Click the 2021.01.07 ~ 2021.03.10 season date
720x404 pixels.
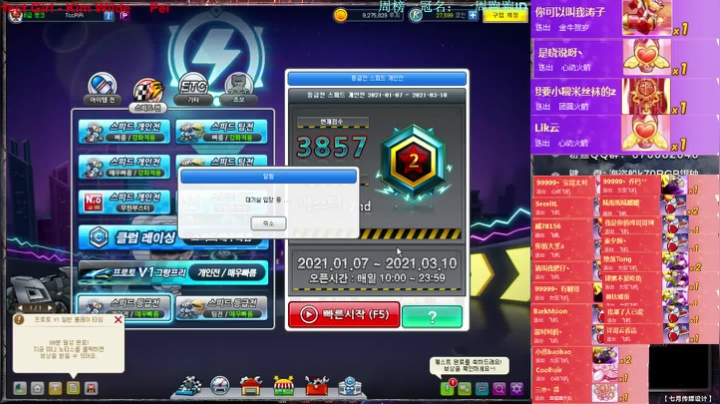tap(377, 263)
